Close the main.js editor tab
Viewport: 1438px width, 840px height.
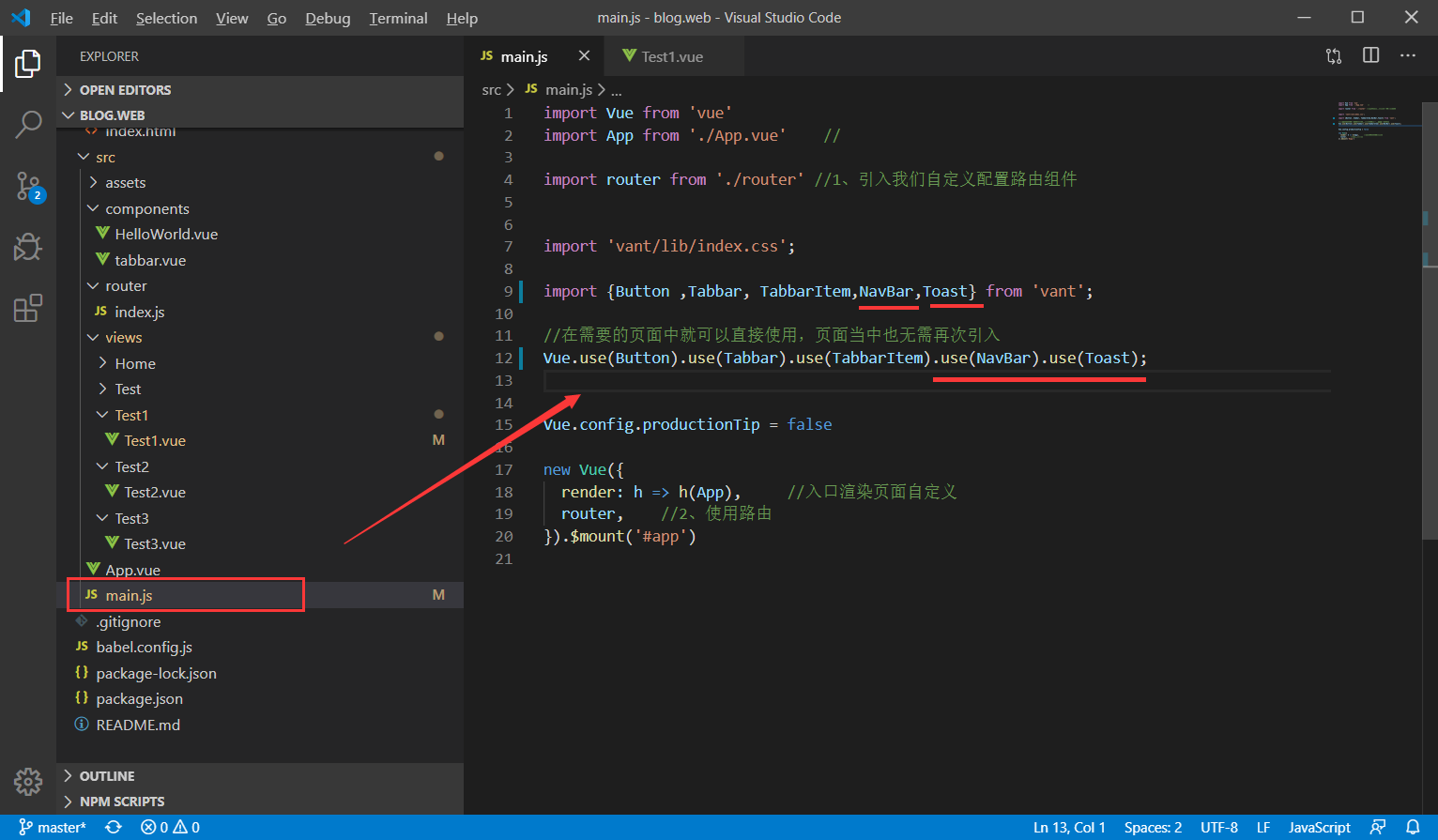click(584, 56)
